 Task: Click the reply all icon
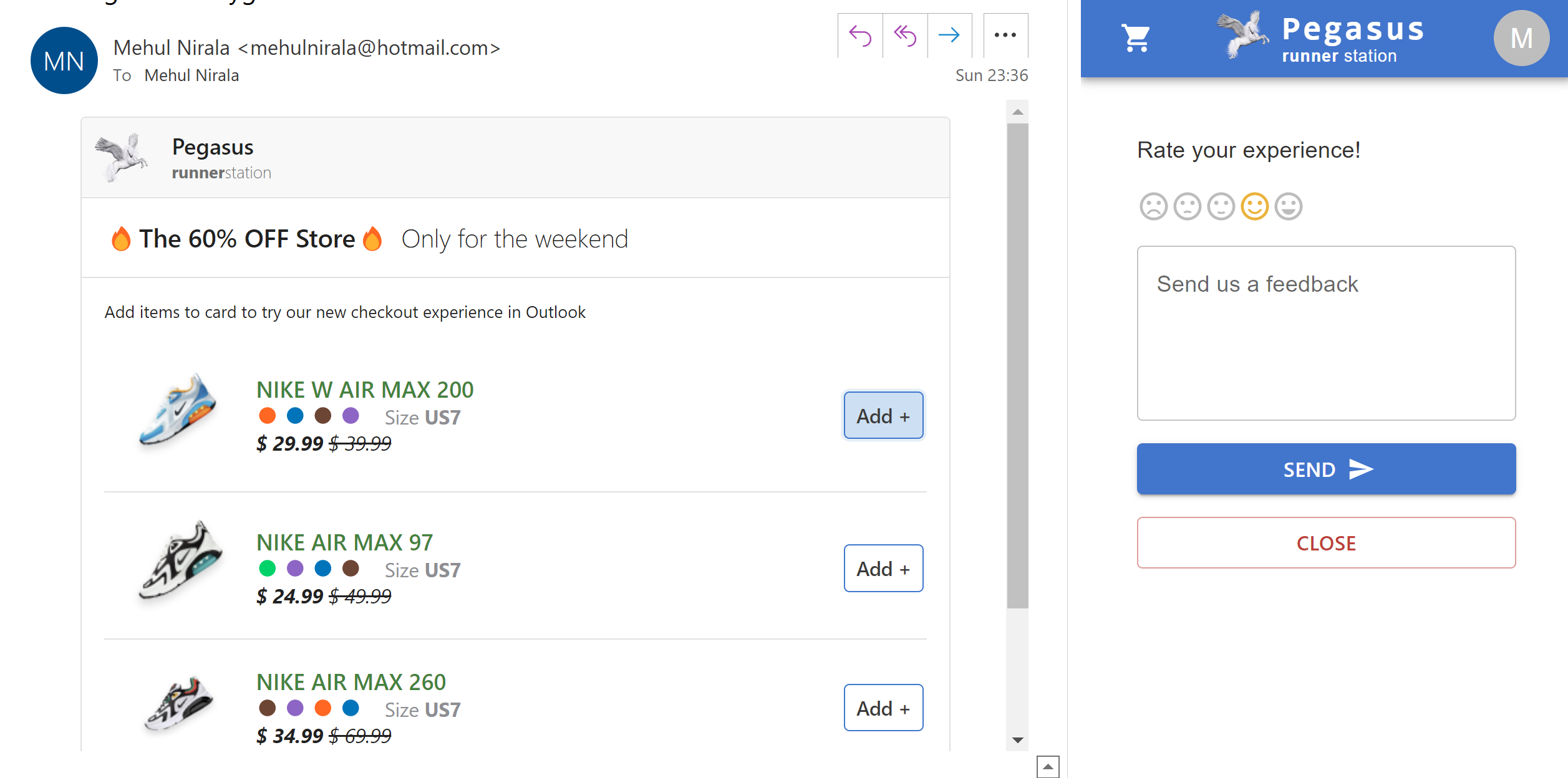pyautogui.click(x=905, y=36)
